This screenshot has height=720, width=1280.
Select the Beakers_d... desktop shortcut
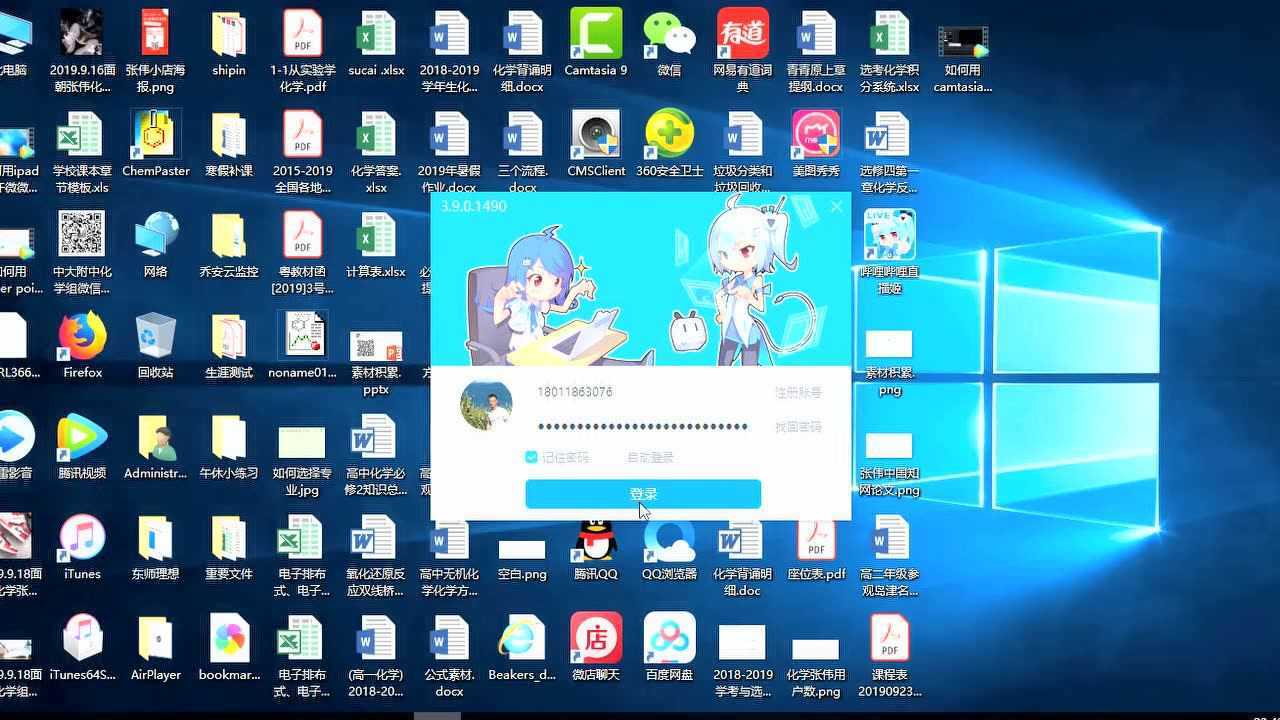(522, 649)
